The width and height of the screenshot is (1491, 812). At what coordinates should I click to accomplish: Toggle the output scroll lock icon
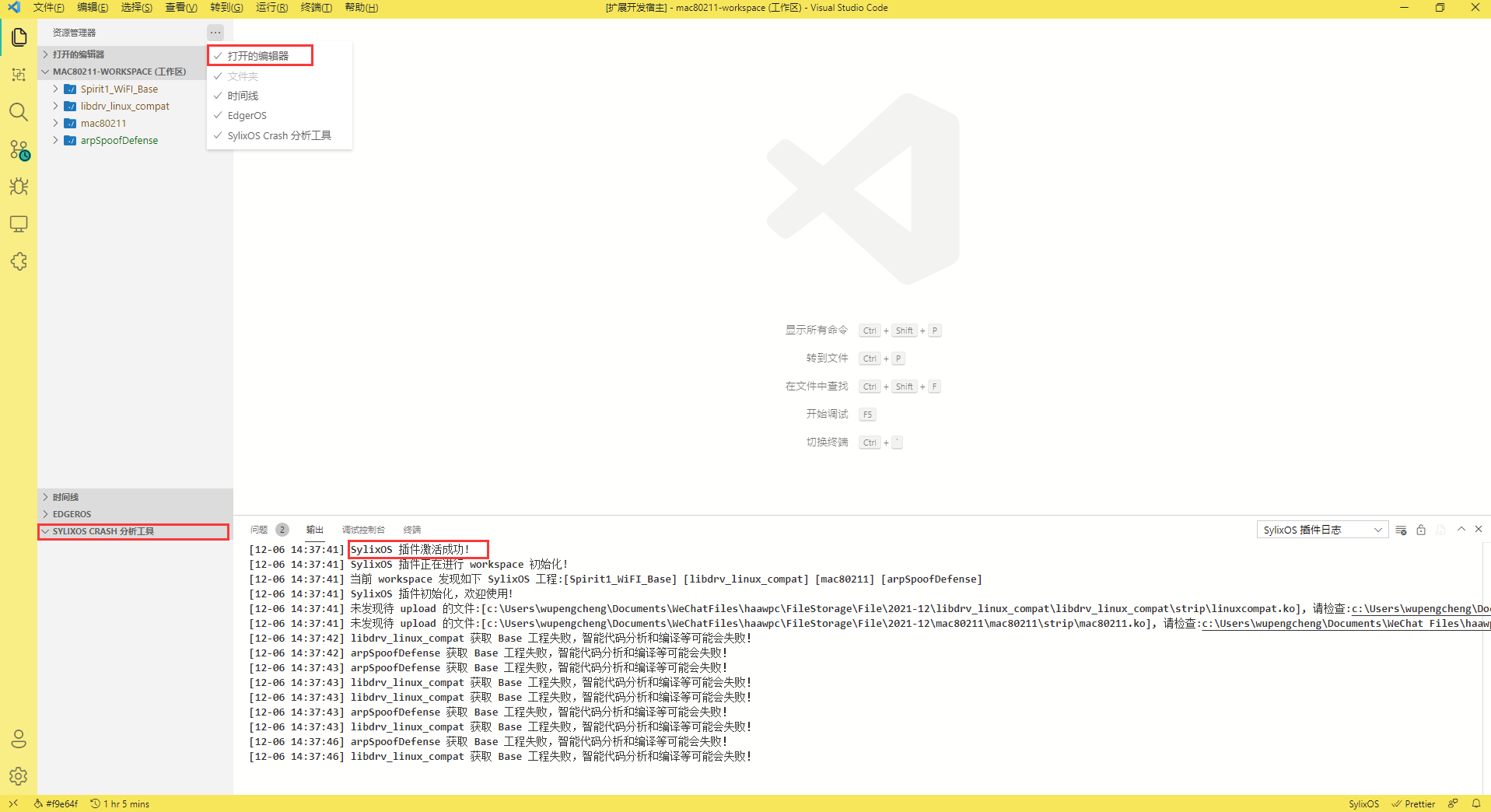(1421, 530)
